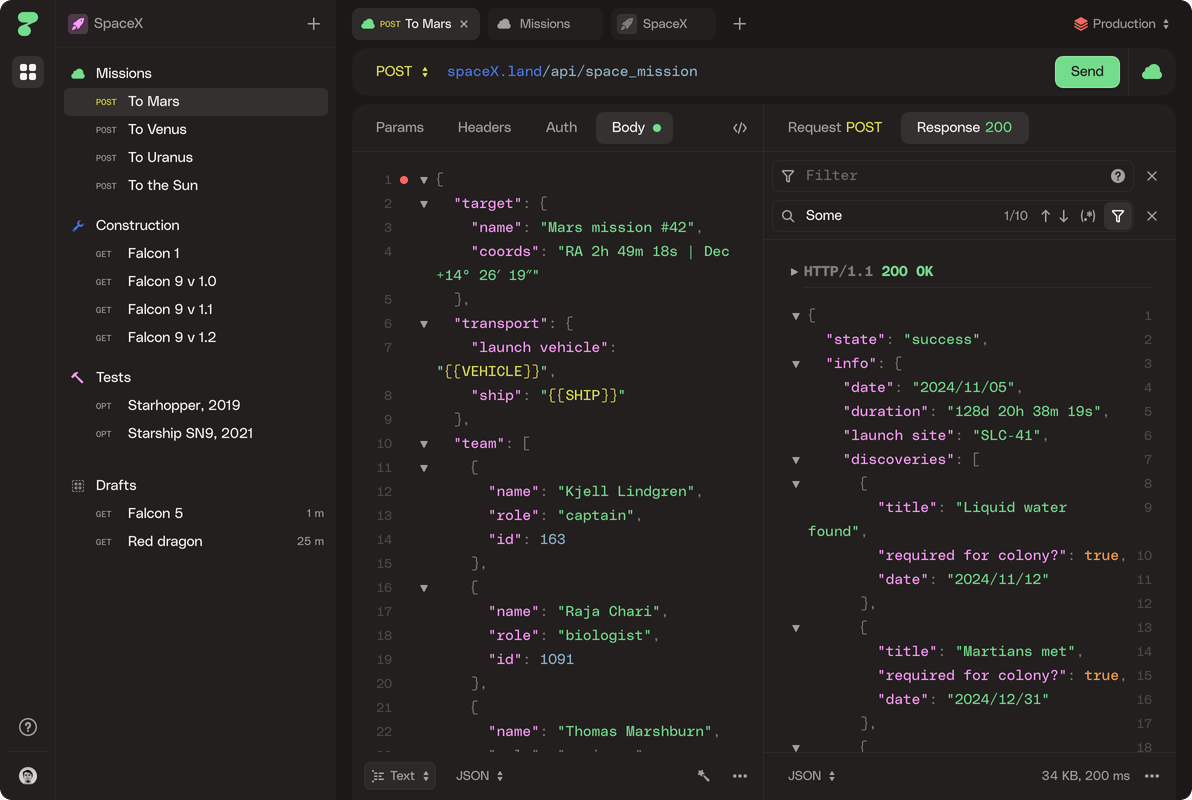This screenshot has height=800, width=1192.
Task: Collapse the discoveries array in the response
Action: point(795,459)
